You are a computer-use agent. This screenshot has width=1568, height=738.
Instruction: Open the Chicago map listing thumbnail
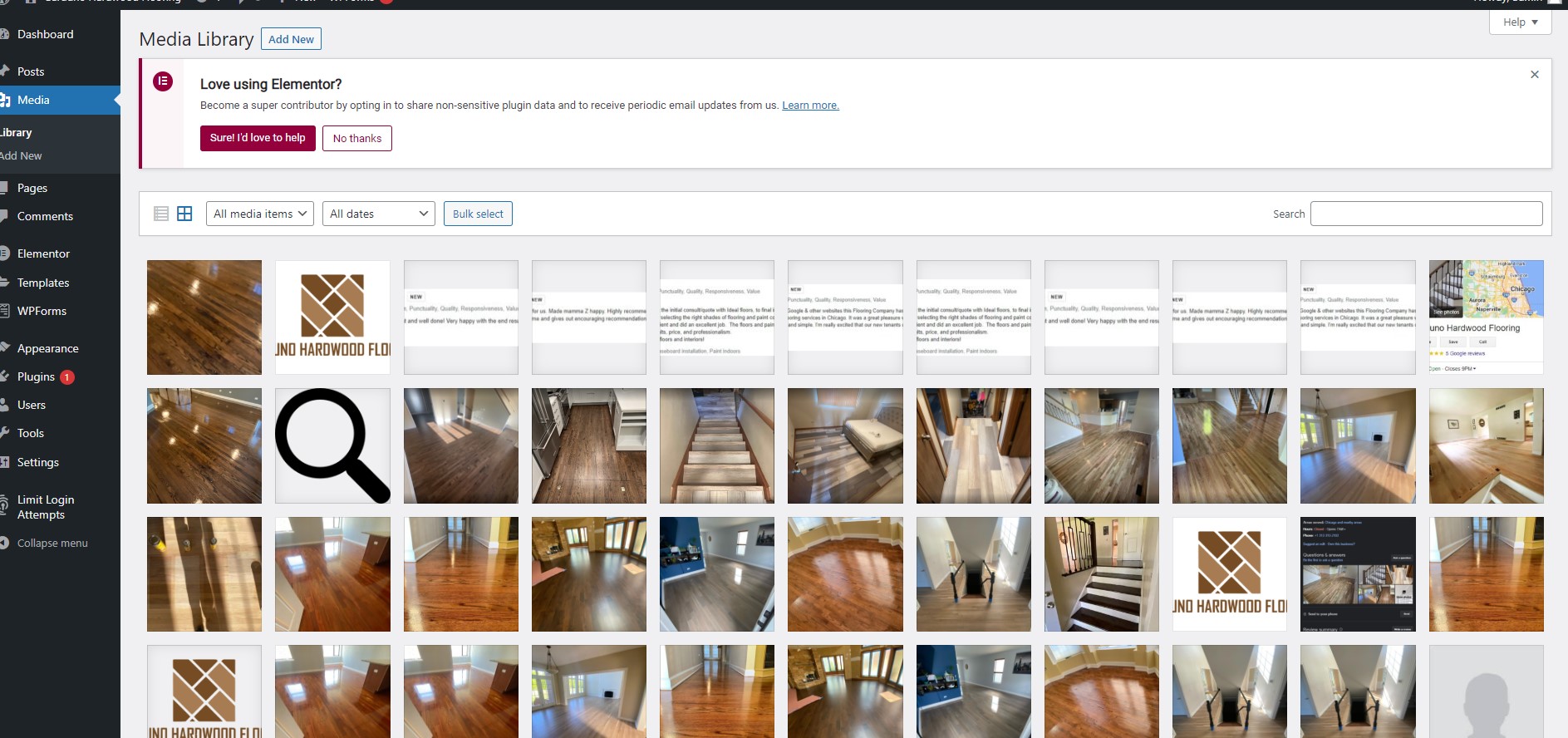pyautogui.click(x=1486, y=317)
